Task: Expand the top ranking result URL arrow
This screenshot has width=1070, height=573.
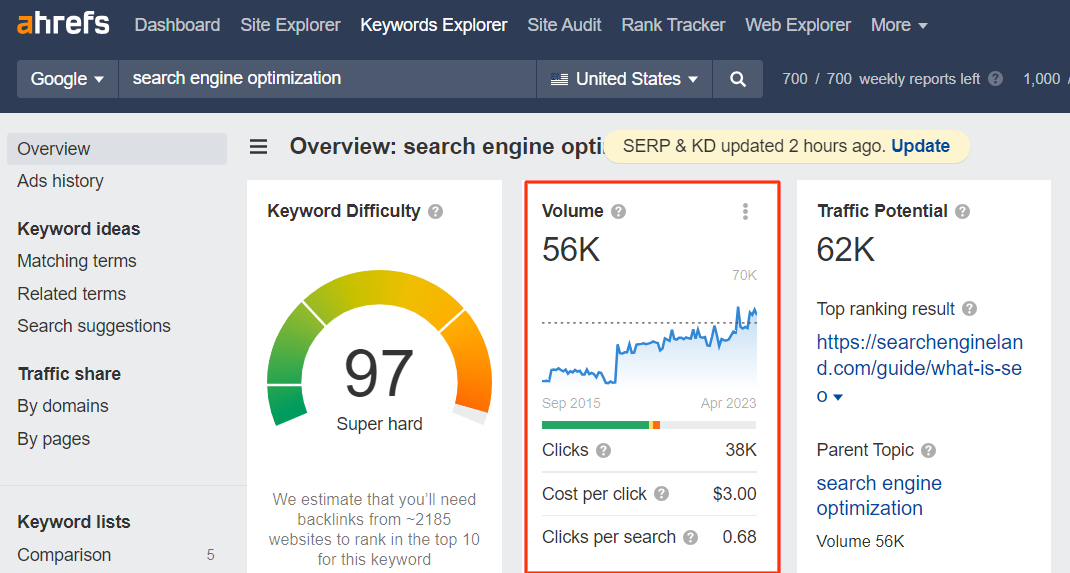Action: 838,397
